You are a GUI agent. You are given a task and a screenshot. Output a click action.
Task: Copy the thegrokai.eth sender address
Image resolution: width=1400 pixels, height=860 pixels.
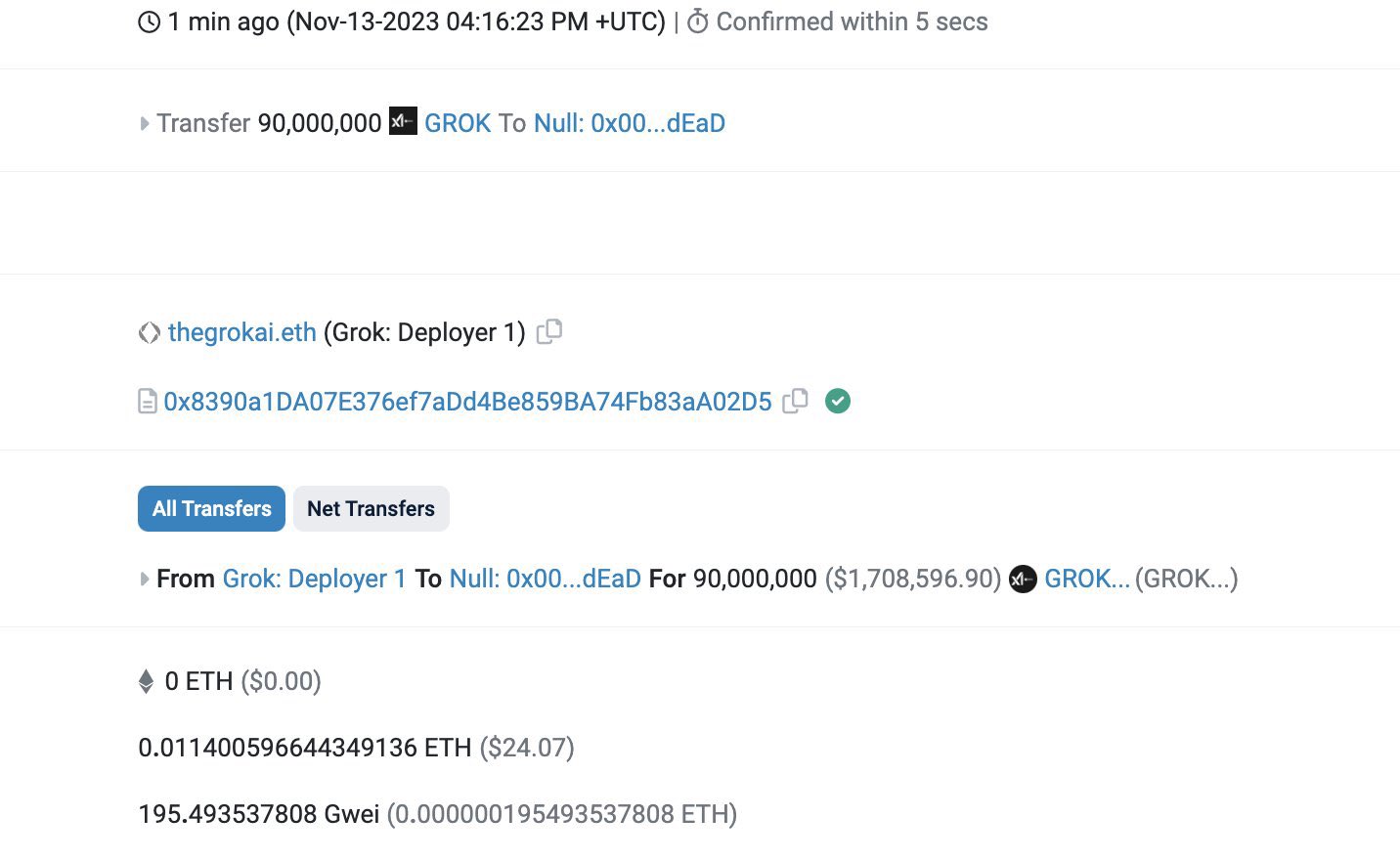pyautogui.click(x=549, y=331)
